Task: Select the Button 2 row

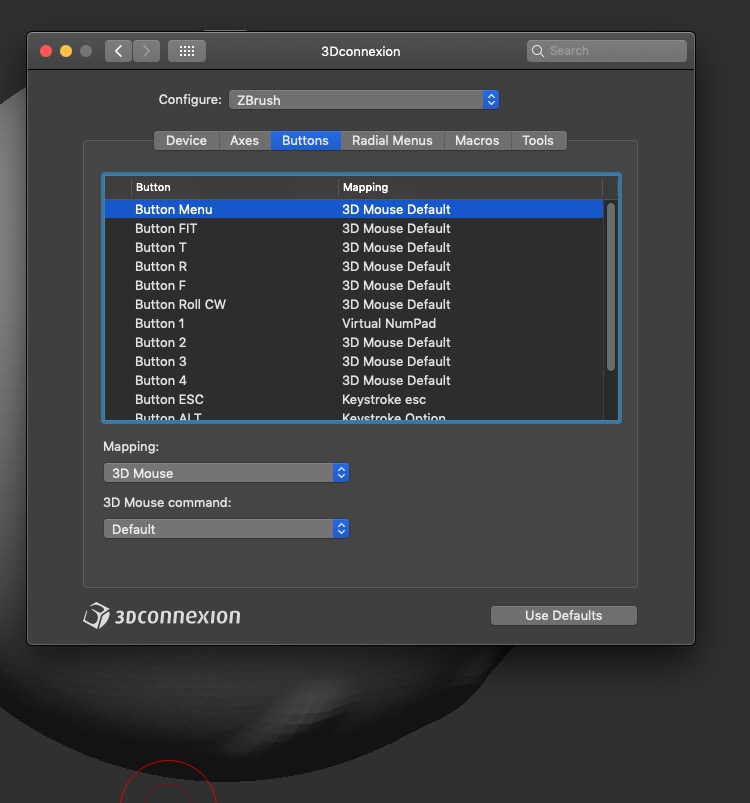Action: click(x=354, y=342)
